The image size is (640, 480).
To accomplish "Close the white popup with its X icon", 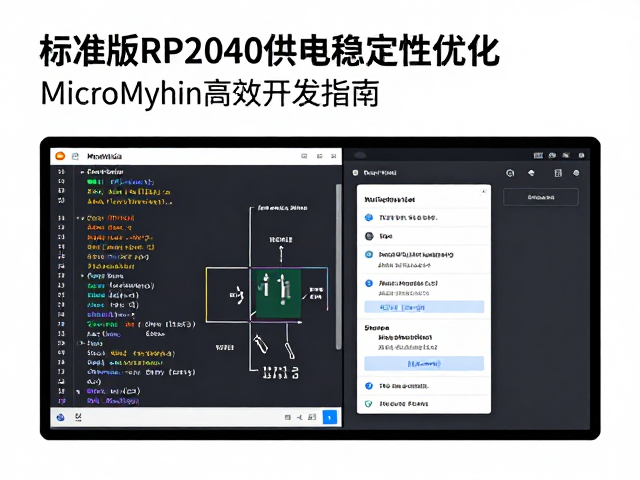I will (x=484, y=191).
